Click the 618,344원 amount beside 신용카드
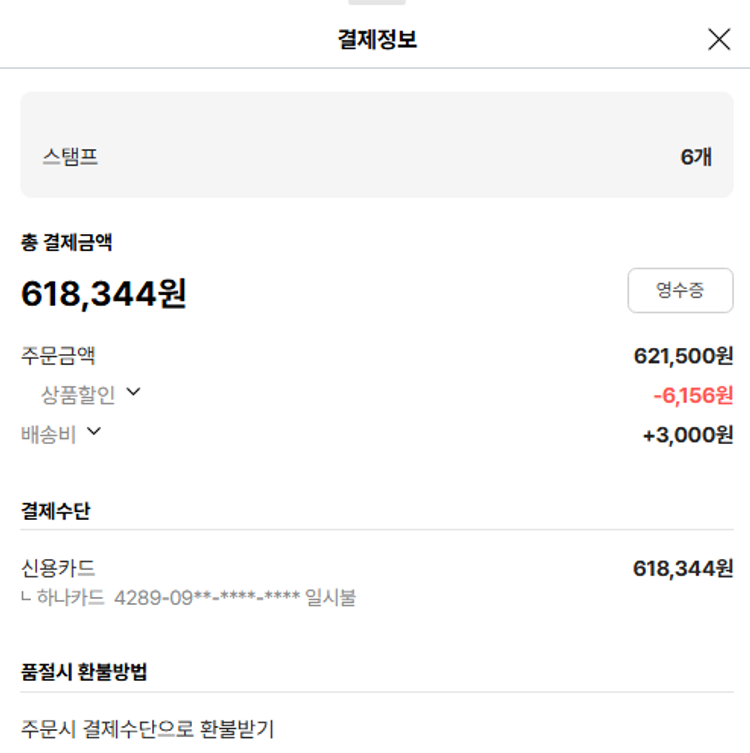 pos(683,568)
